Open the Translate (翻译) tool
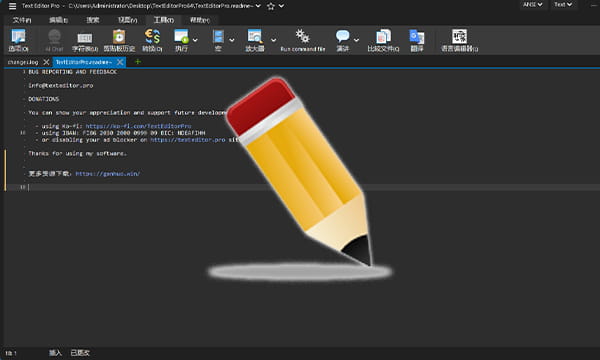This screenshot has width=600, height=360. click(417, 41)
